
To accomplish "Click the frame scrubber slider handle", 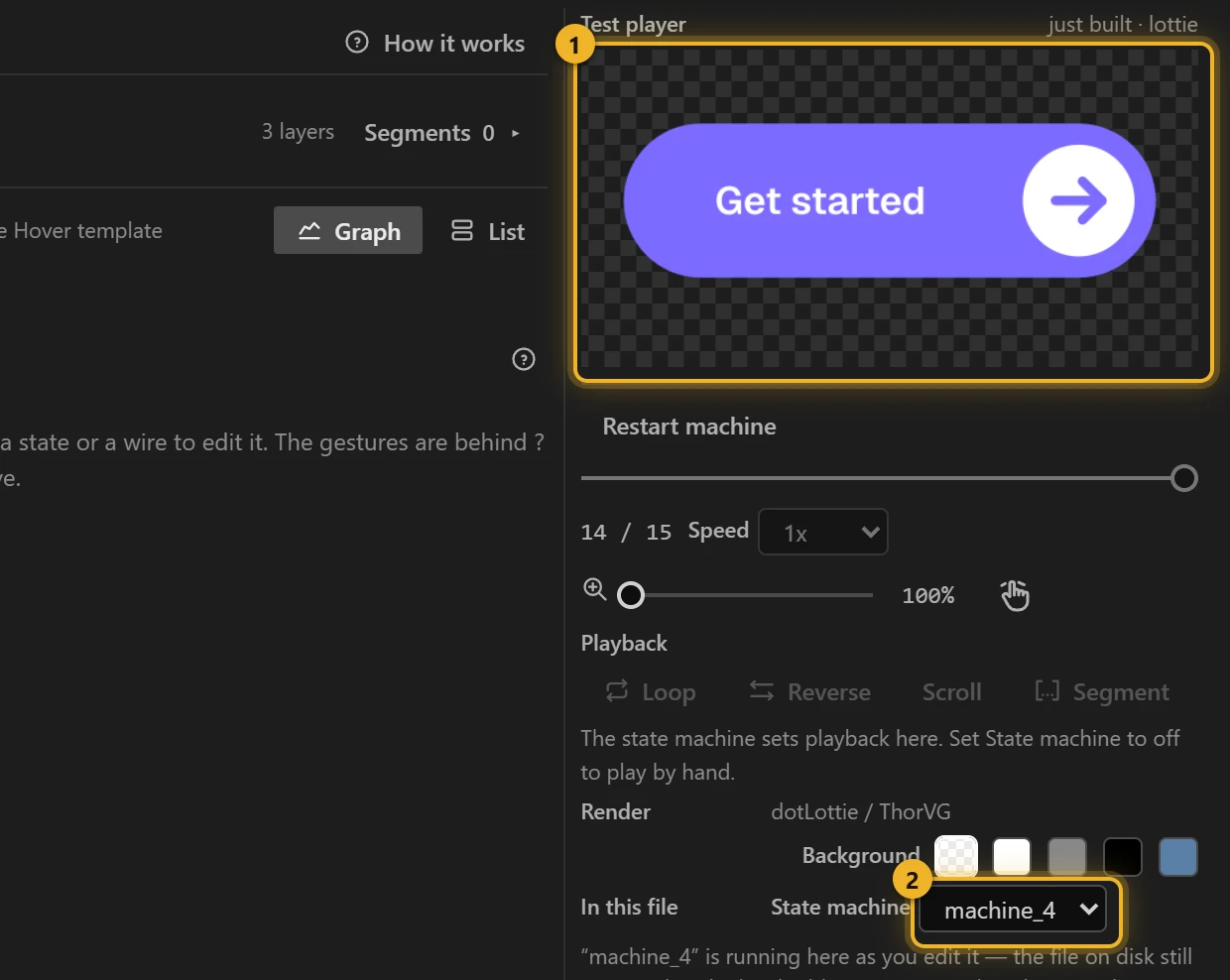I will (1183, 478).
